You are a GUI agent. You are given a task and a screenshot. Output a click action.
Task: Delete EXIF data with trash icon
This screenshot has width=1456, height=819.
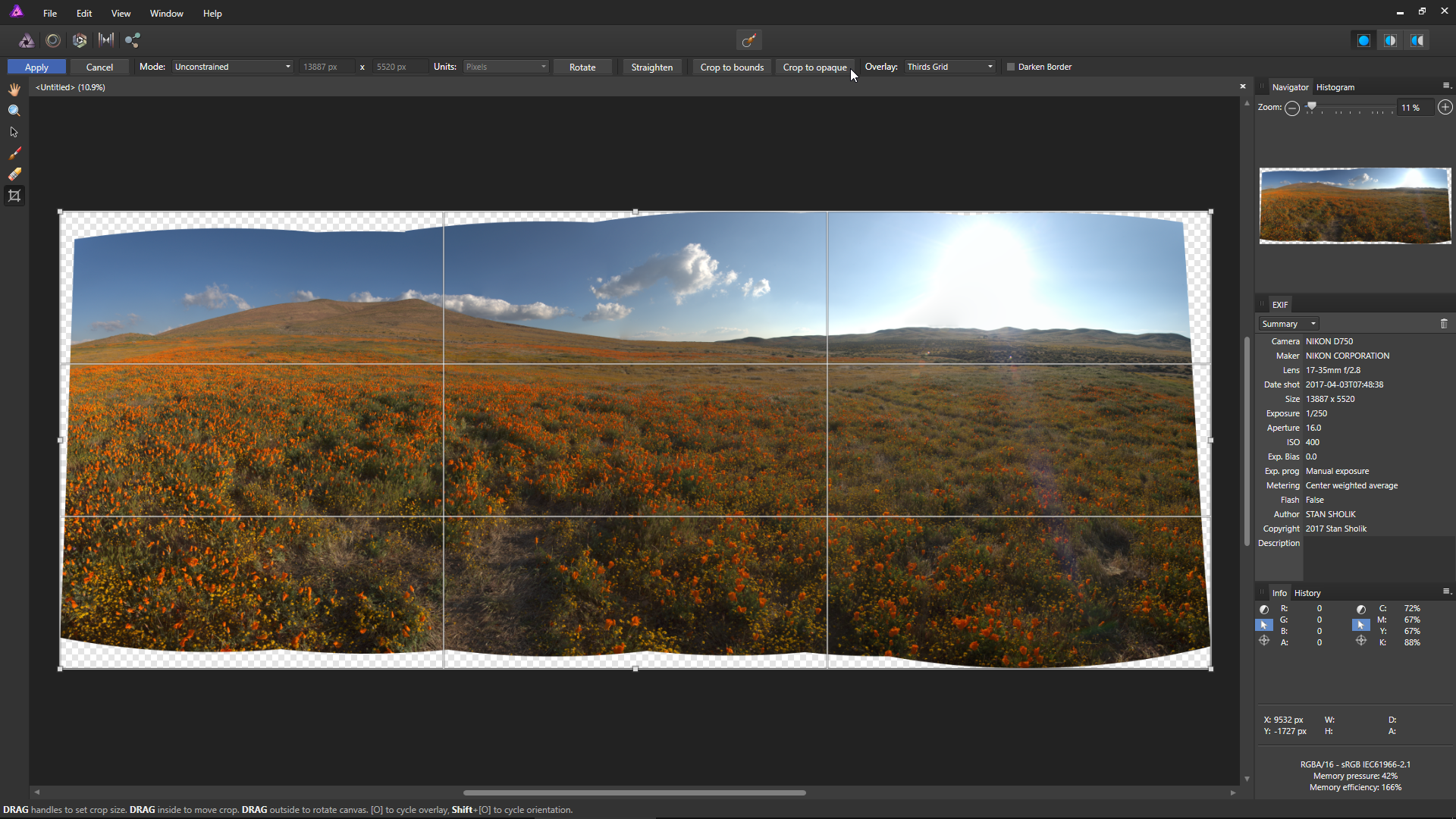(1444, 324)
